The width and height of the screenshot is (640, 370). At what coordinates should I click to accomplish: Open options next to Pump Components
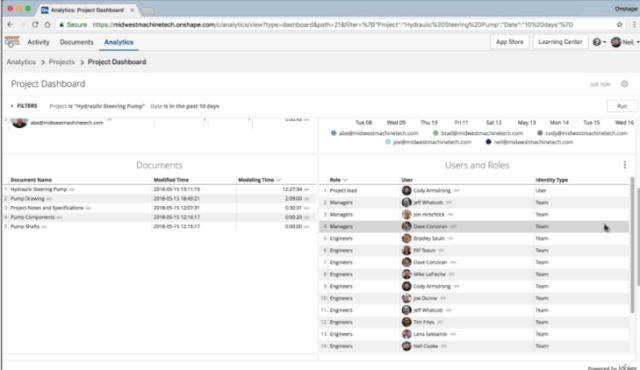pos(60,217)
